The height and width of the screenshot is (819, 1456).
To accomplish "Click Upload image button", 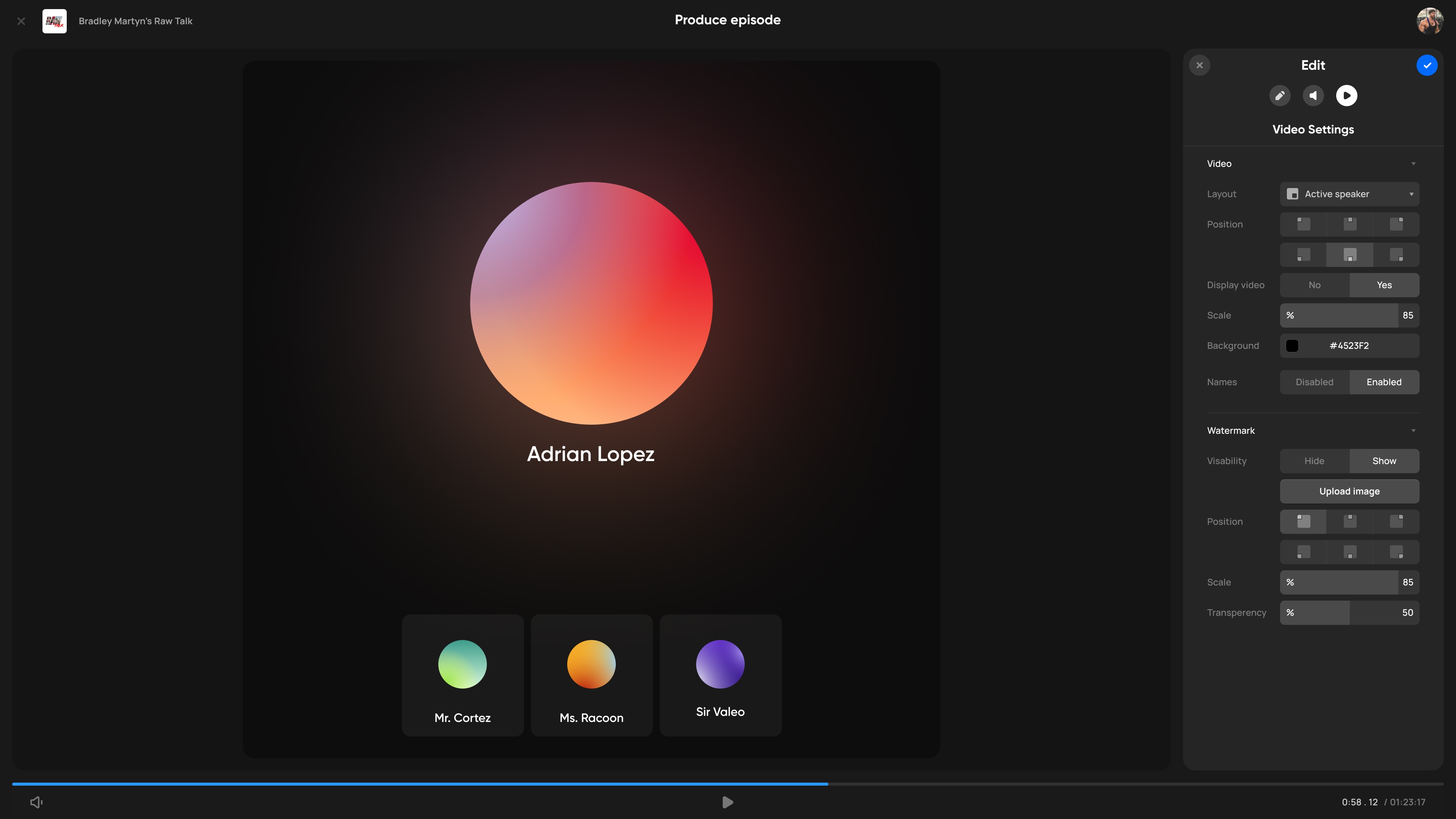I will pos(1349,492).
